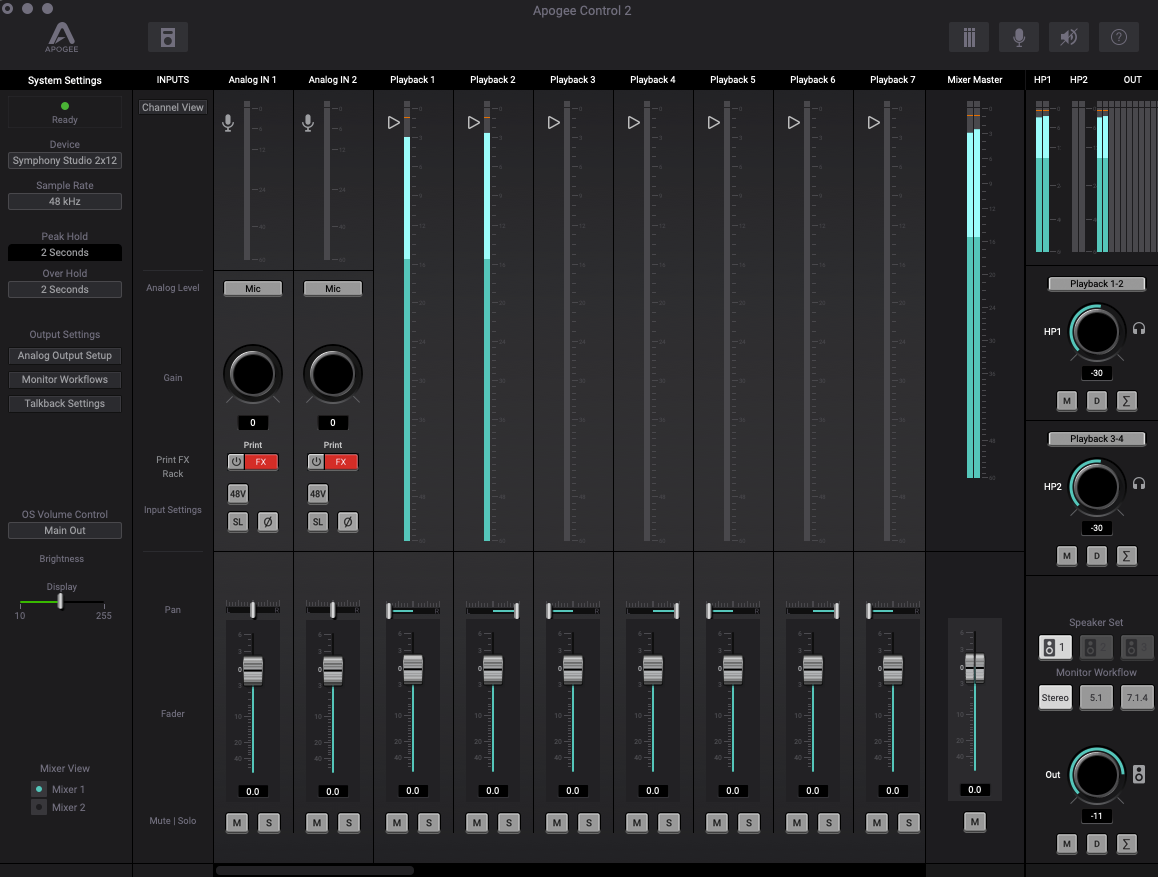
Task: Click the speaker mute icon in top toolbar
Action: 1068,37
